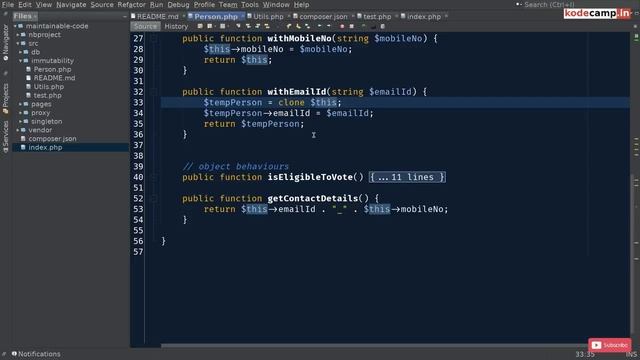The height and width of the screenshot is (360, 640).
Task: Click the maintainable-code project folder icon
Action: coord(21,26)
